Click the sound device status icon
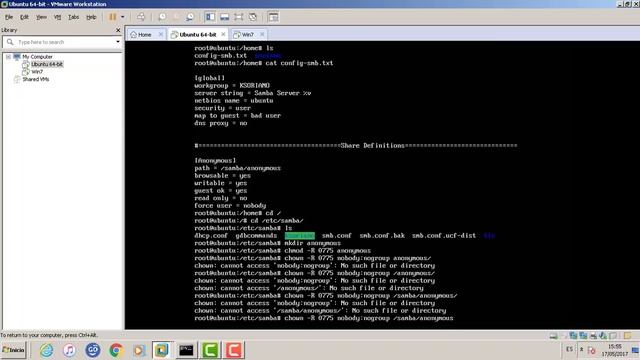640x360 pixels. 603,336
